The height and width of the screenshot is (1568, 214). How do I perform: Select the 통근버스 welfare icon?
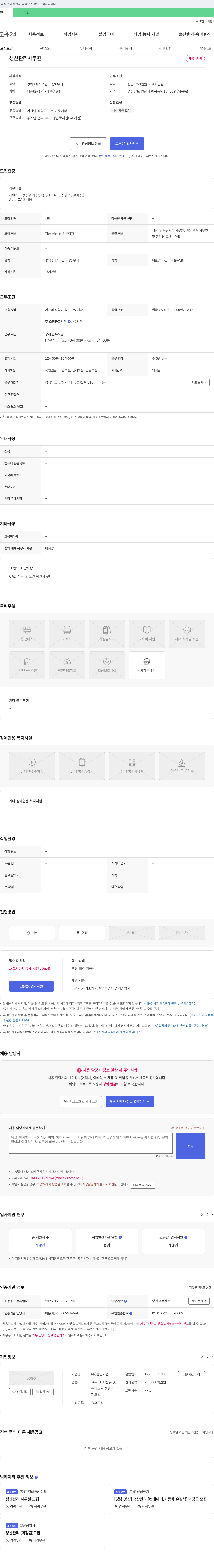coord(27,634)
